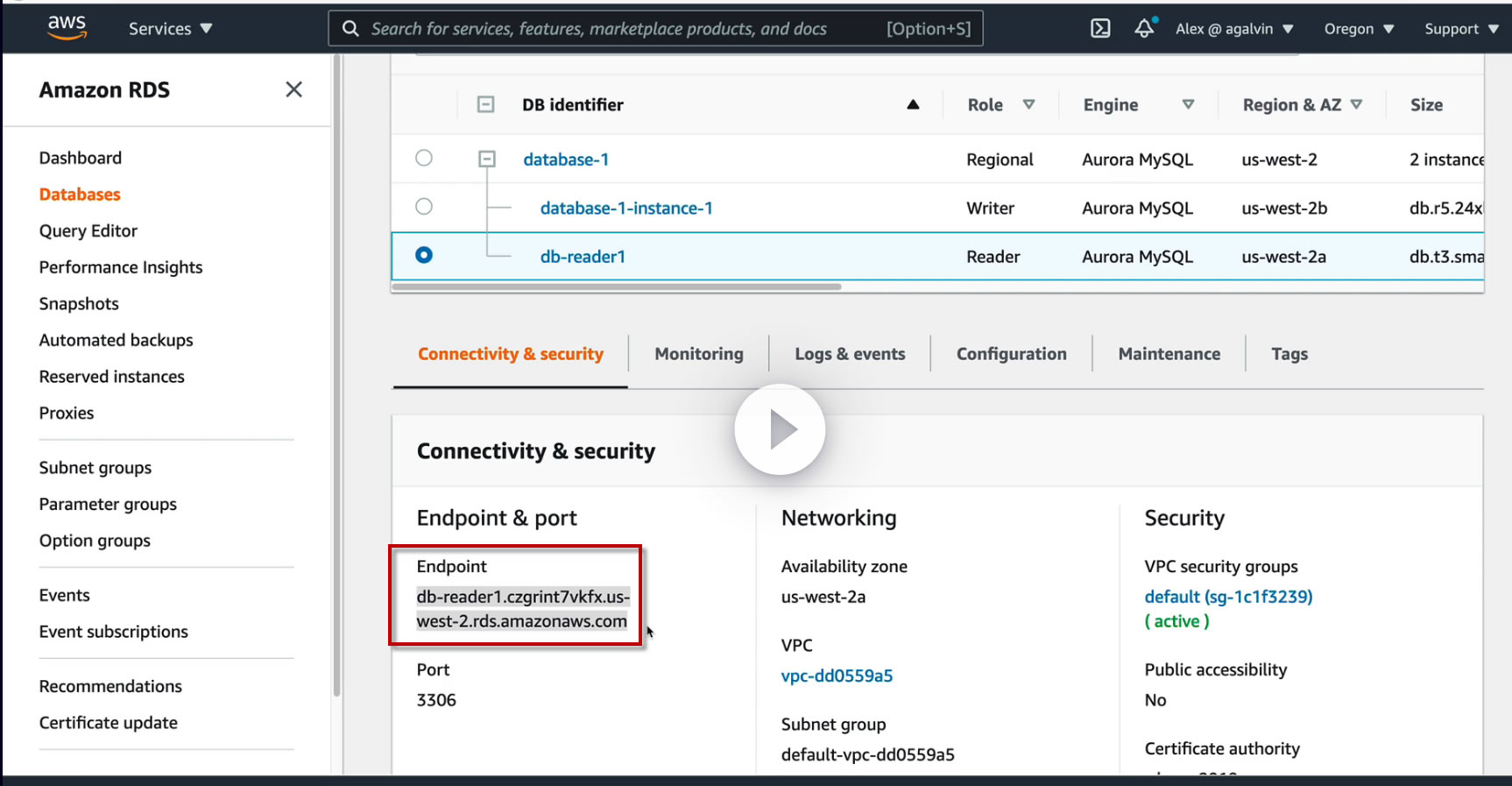Collapse the database-1 cluster tree
Image resolution: width=1512 pixels, height=786 pixels.
coord(487,159)
